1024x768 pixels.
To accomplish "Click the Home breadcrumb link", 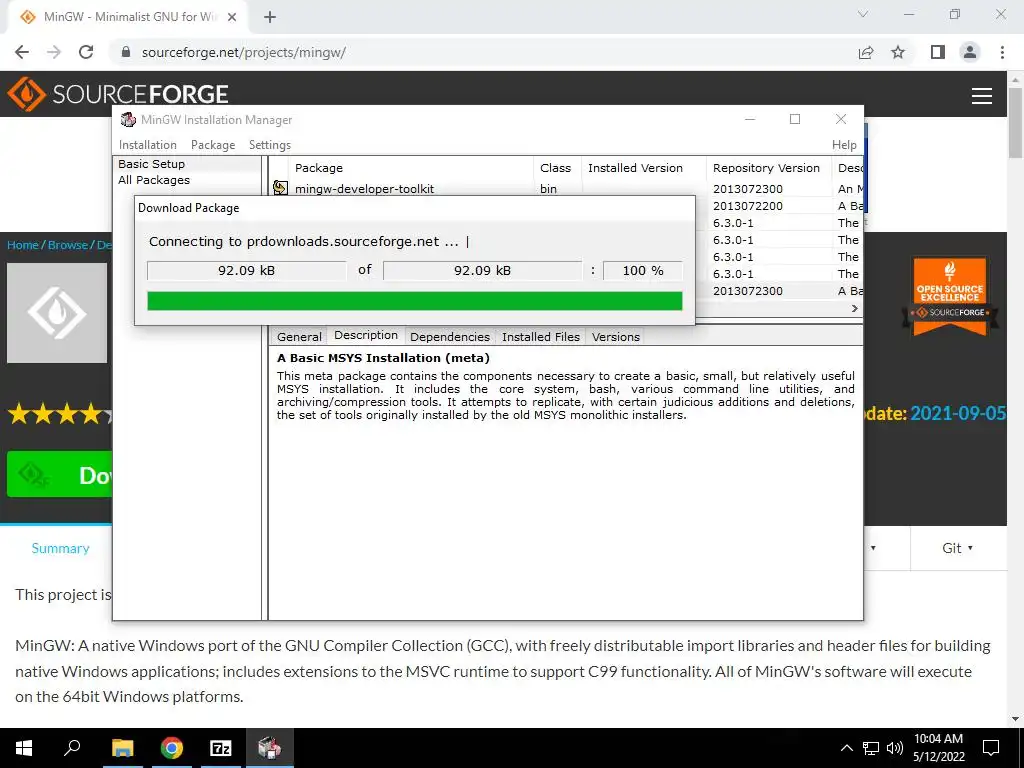I will [23, 245].
